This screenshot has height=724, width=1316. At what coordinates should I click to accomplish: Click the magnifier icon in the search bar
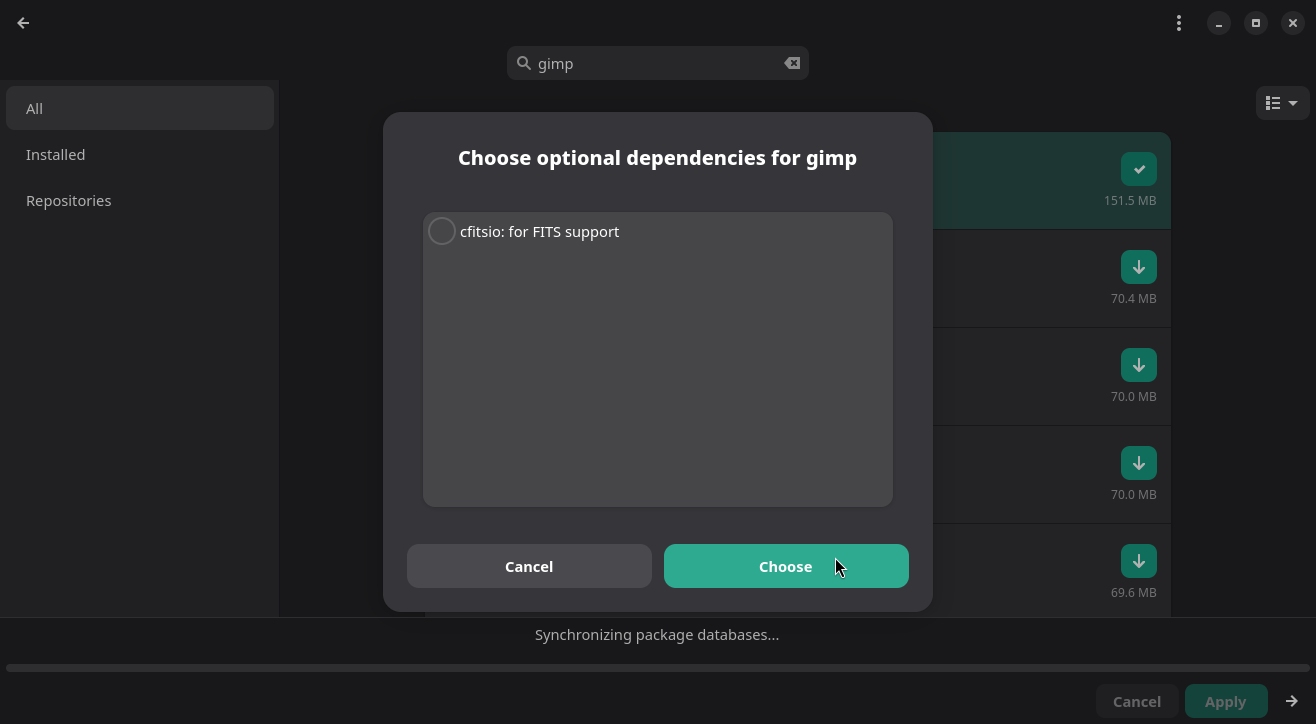[524, 63]
